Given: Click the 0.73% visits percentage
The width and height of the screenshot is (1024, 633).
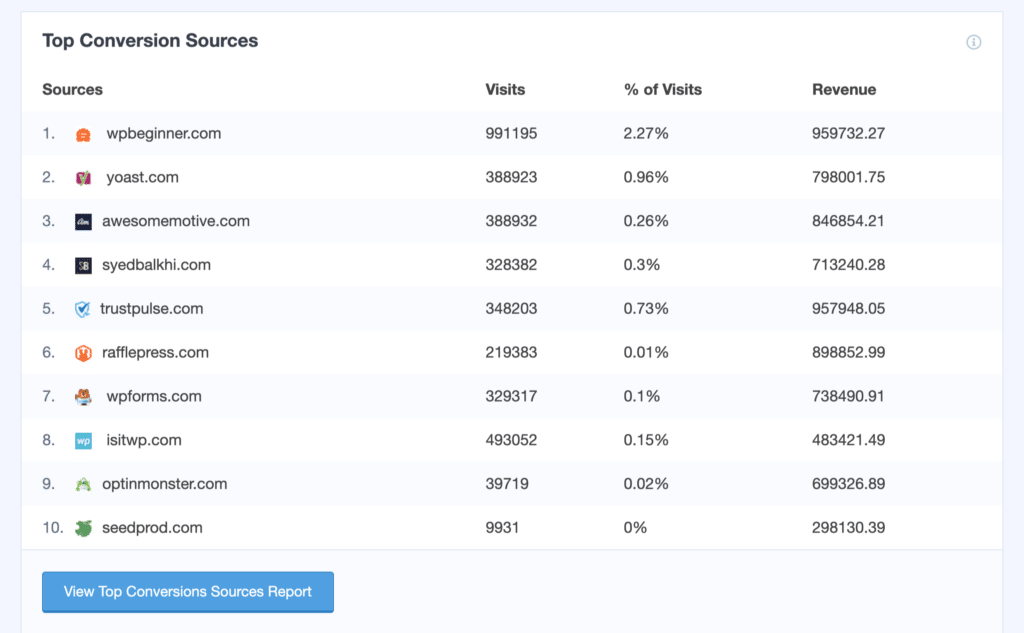Looking at the screenshot, I should click(646, 309).
